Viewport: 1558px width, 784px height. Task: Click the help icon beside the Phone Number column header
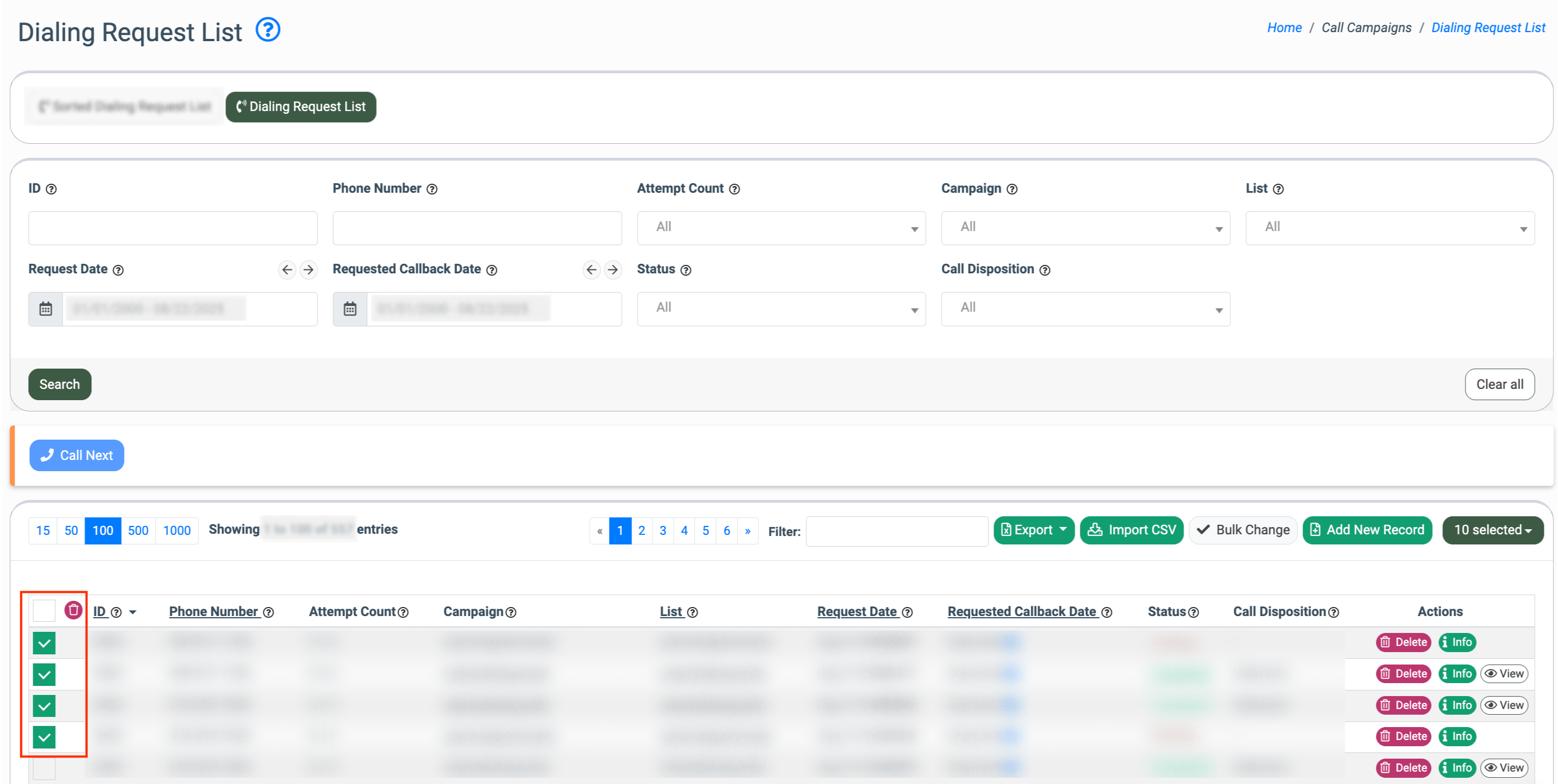point(268,612)
